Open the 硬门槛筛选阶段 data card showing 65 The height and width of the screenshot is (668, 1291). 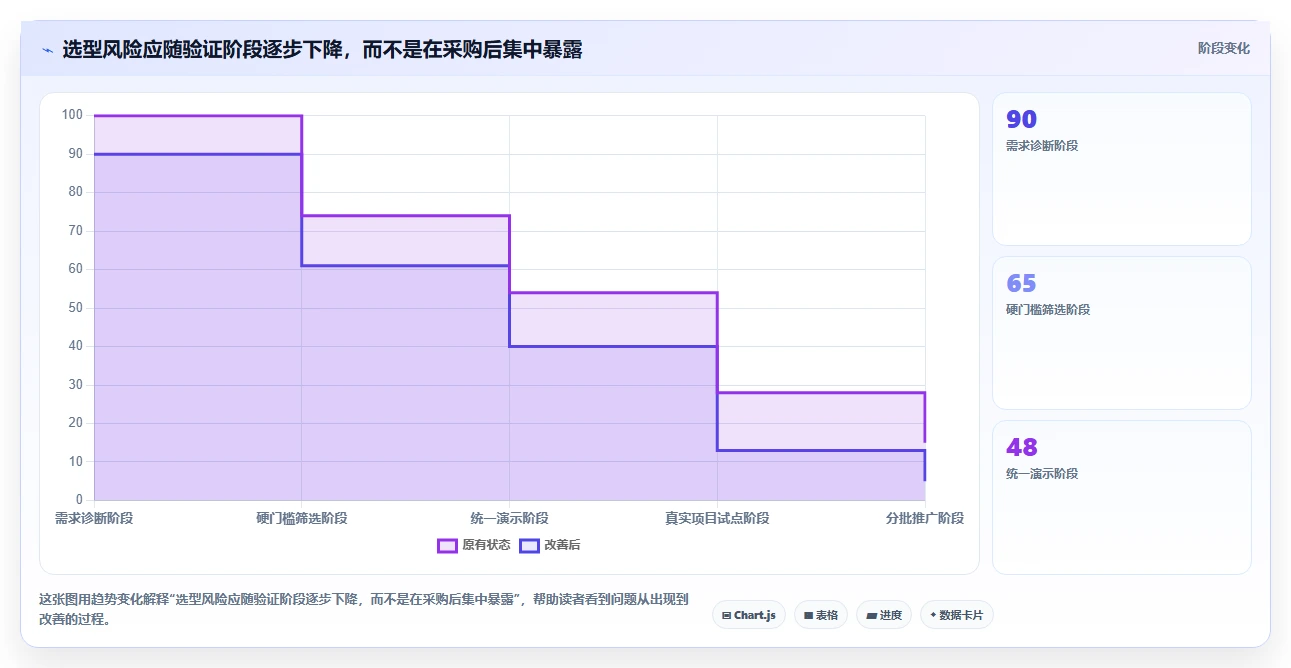tap(1121, 333)
